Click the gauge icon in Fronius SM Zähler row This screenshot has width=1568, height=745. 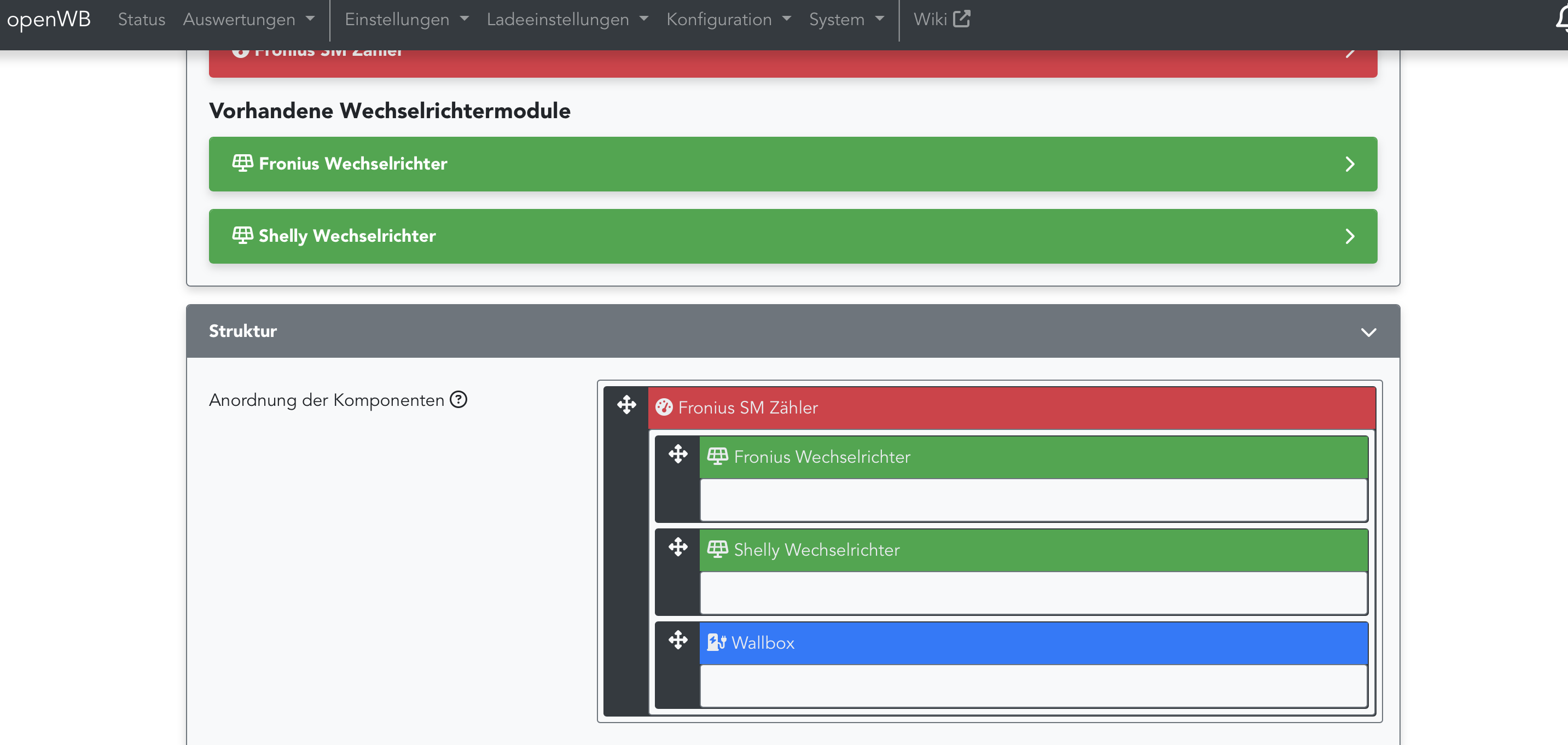[664, 407]
